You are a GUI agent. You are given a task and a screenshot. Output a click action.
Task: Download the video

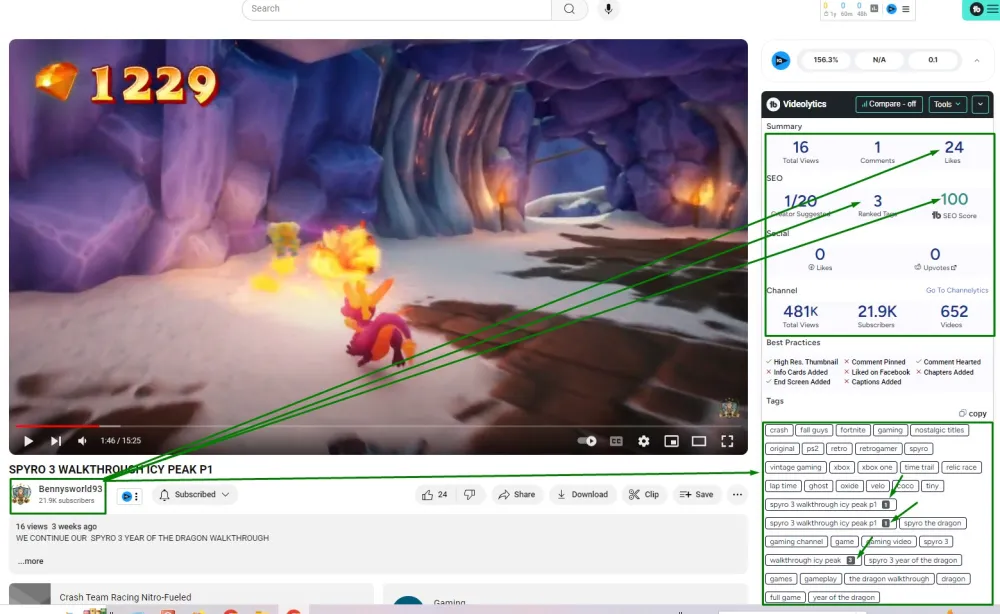(x=582, y=494)
